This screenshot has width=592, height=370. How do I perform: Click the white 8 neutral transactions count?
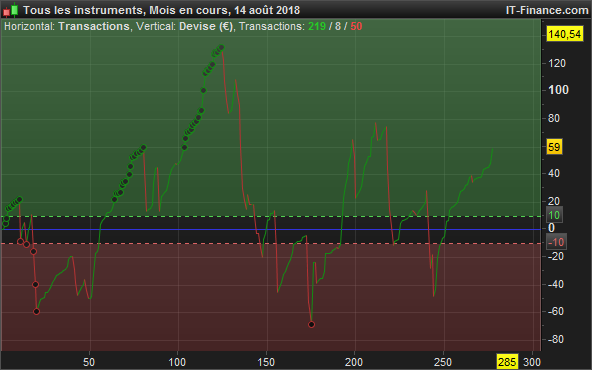coord(338,26)
